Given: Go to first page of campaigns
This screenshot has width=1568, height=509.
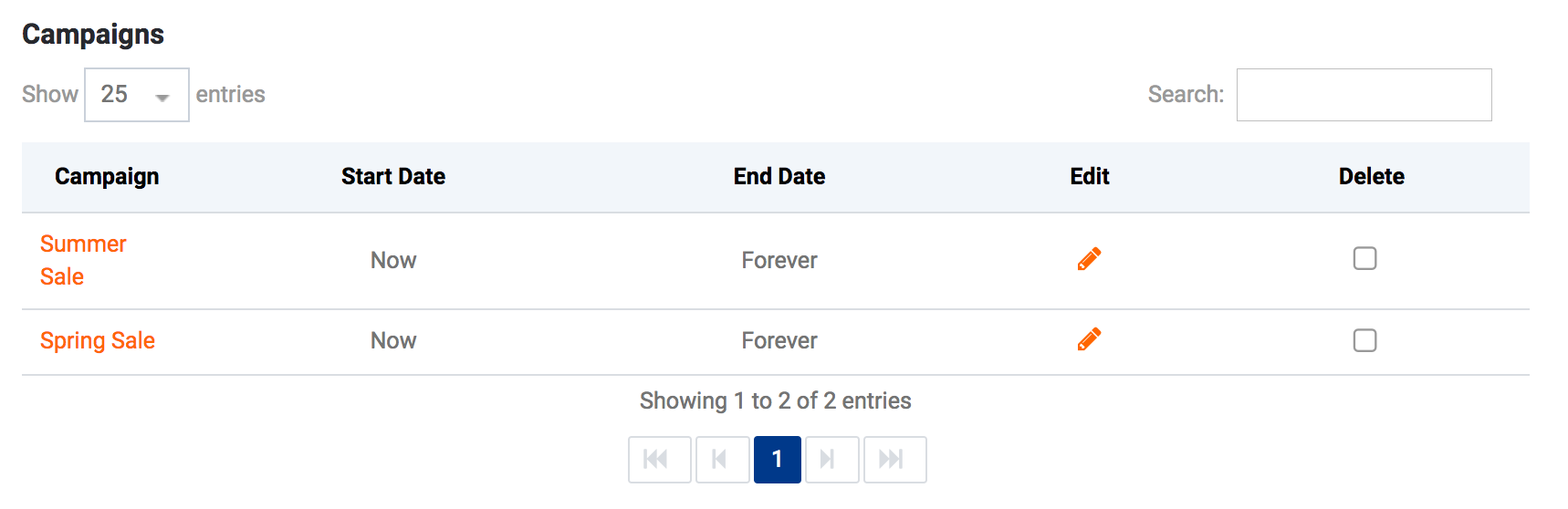Looking at the screenshot, I should [659, 459].
